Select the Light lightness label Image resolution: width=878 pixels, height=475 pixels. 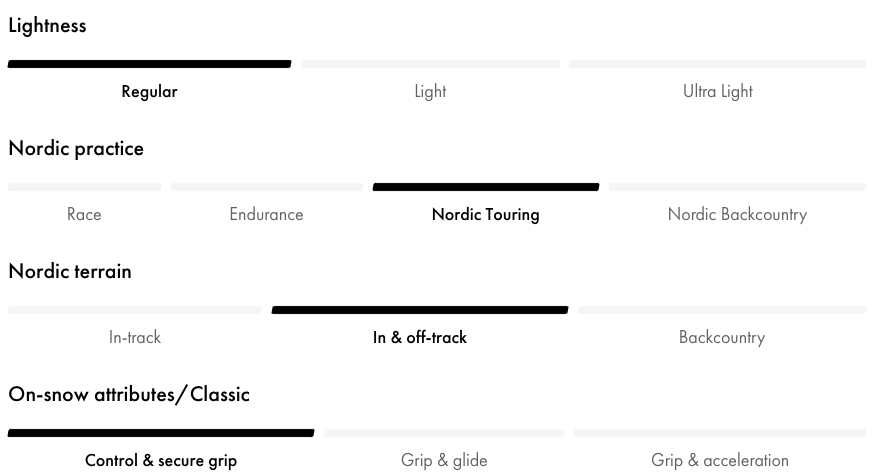[430, 91]
